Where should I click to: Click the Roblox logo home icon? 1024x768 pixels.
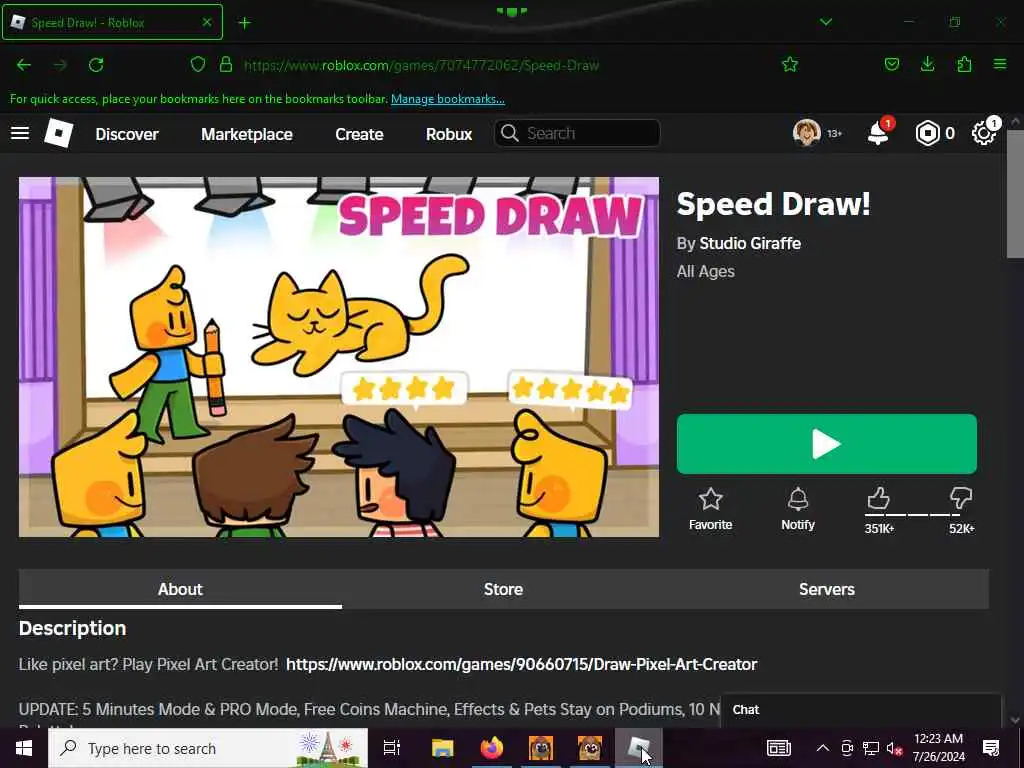pos(58,133)
